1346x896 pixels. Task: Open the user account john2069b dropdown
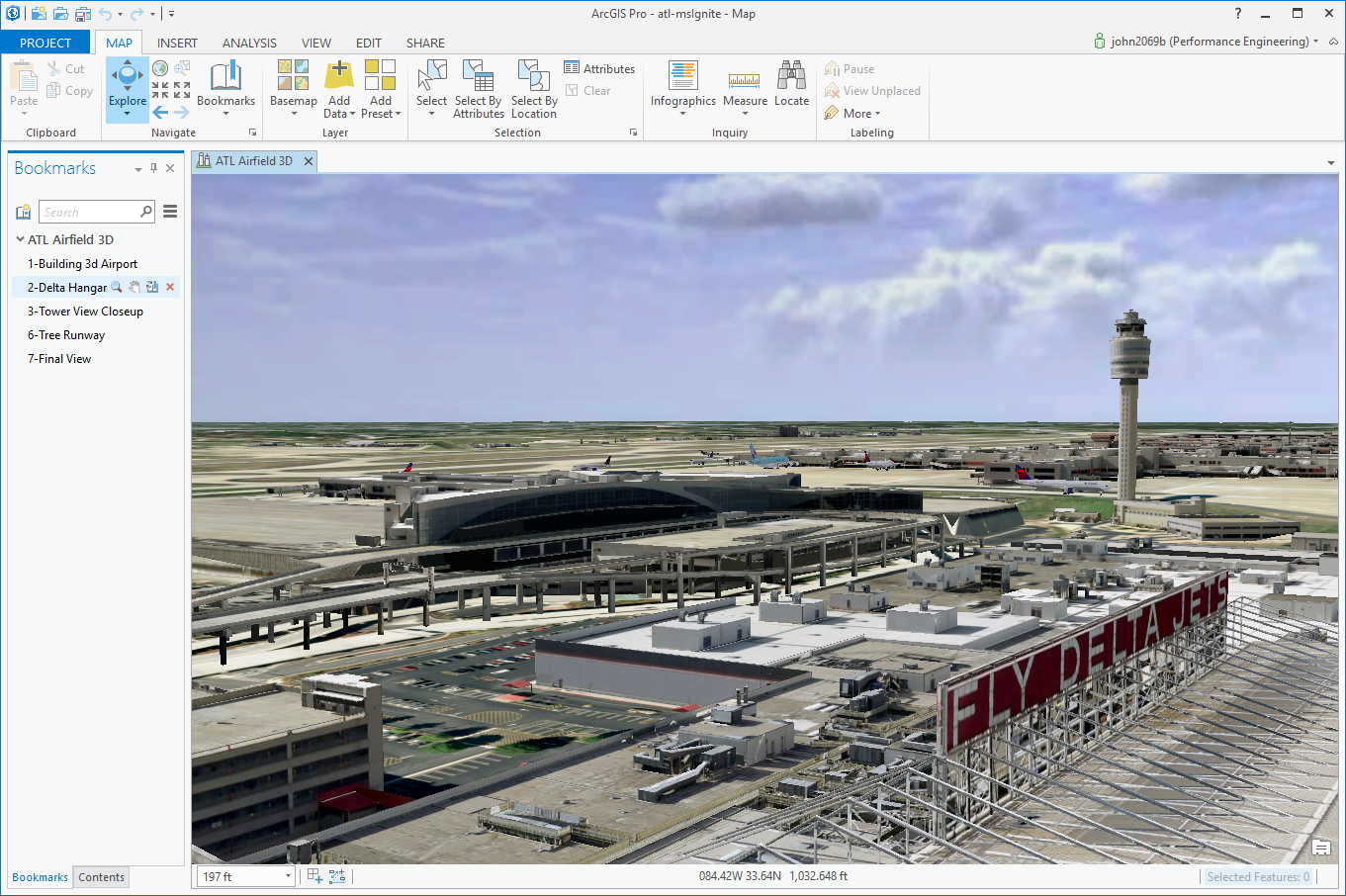point(1206,42)
